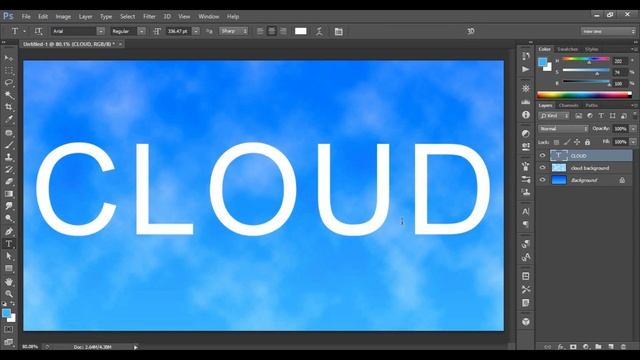Add a layer style with fx button

560,347
